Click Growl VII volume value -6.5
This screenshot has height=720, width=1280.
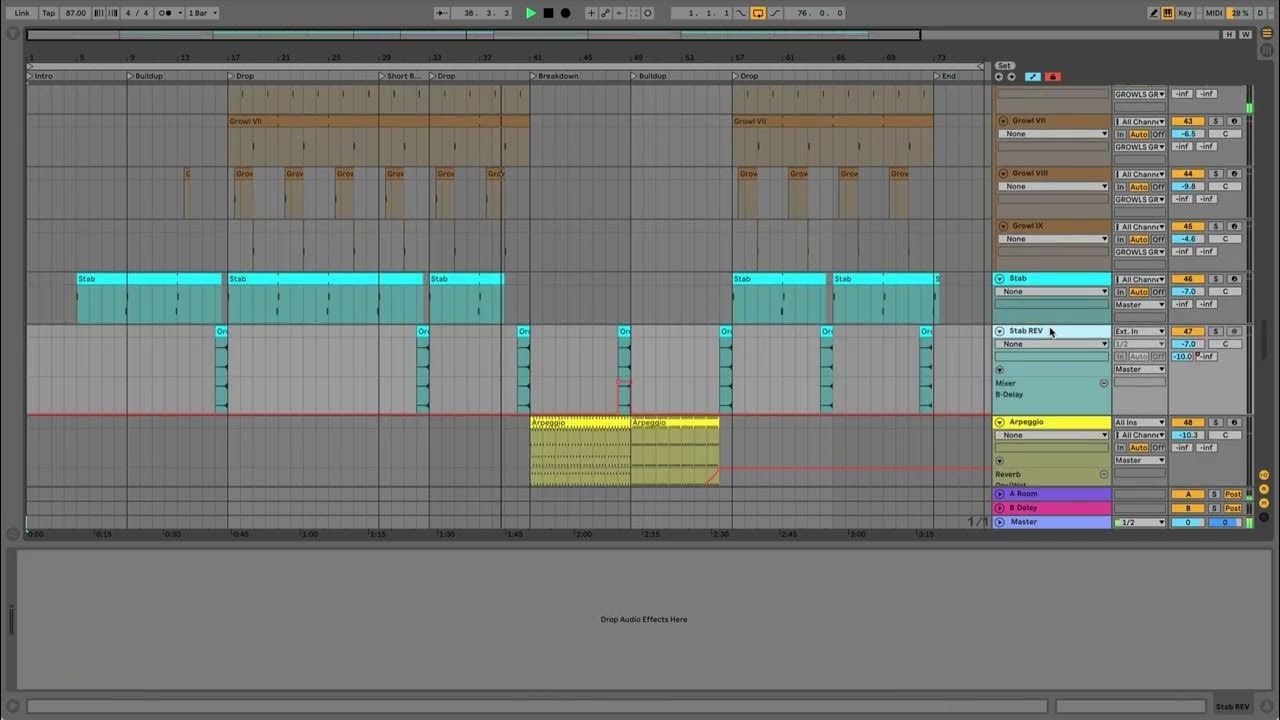coord(1188,134)
